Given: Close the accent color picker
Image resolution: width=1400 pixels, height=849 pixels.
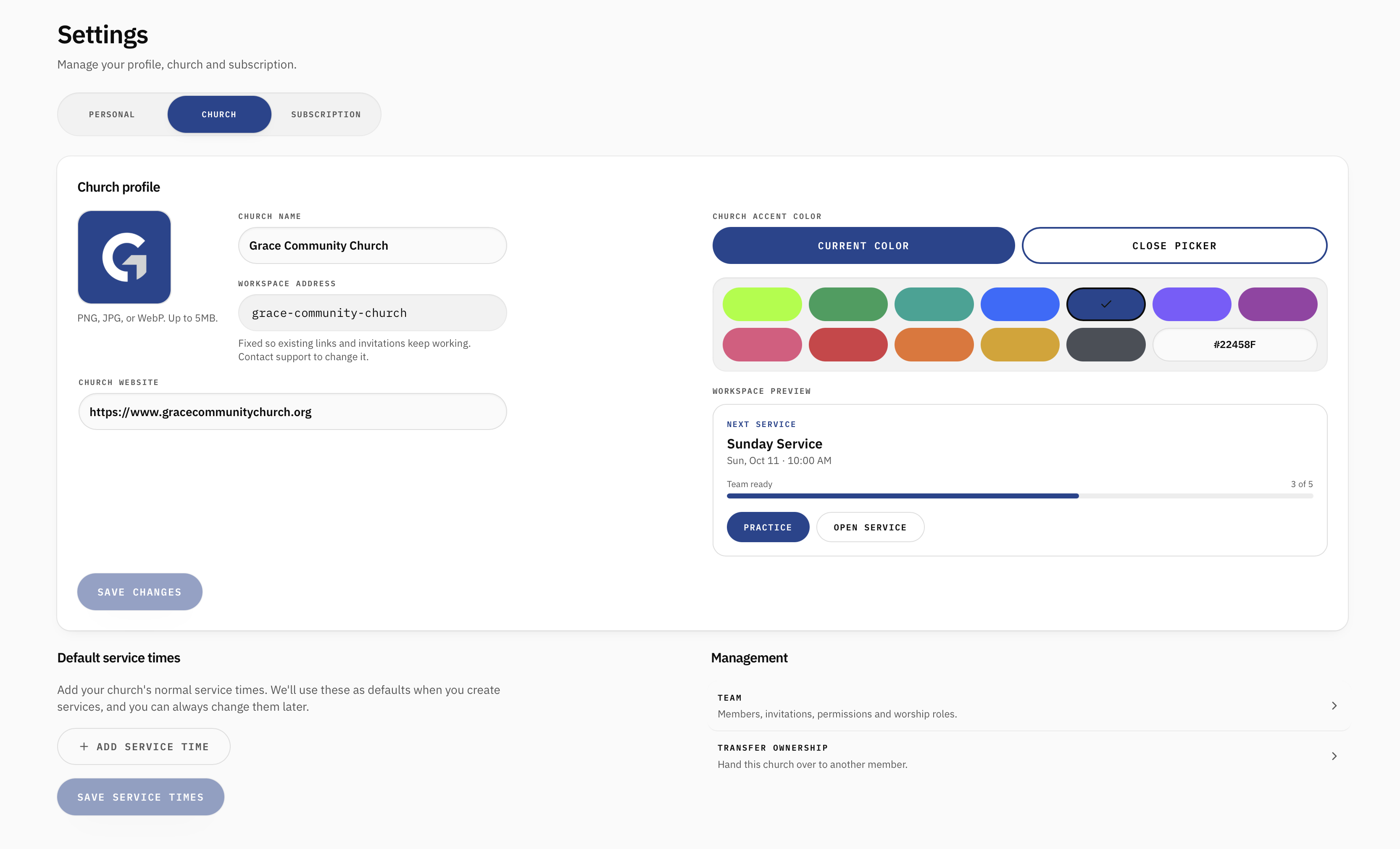Looking at the screenshot, I should 1174,245.
